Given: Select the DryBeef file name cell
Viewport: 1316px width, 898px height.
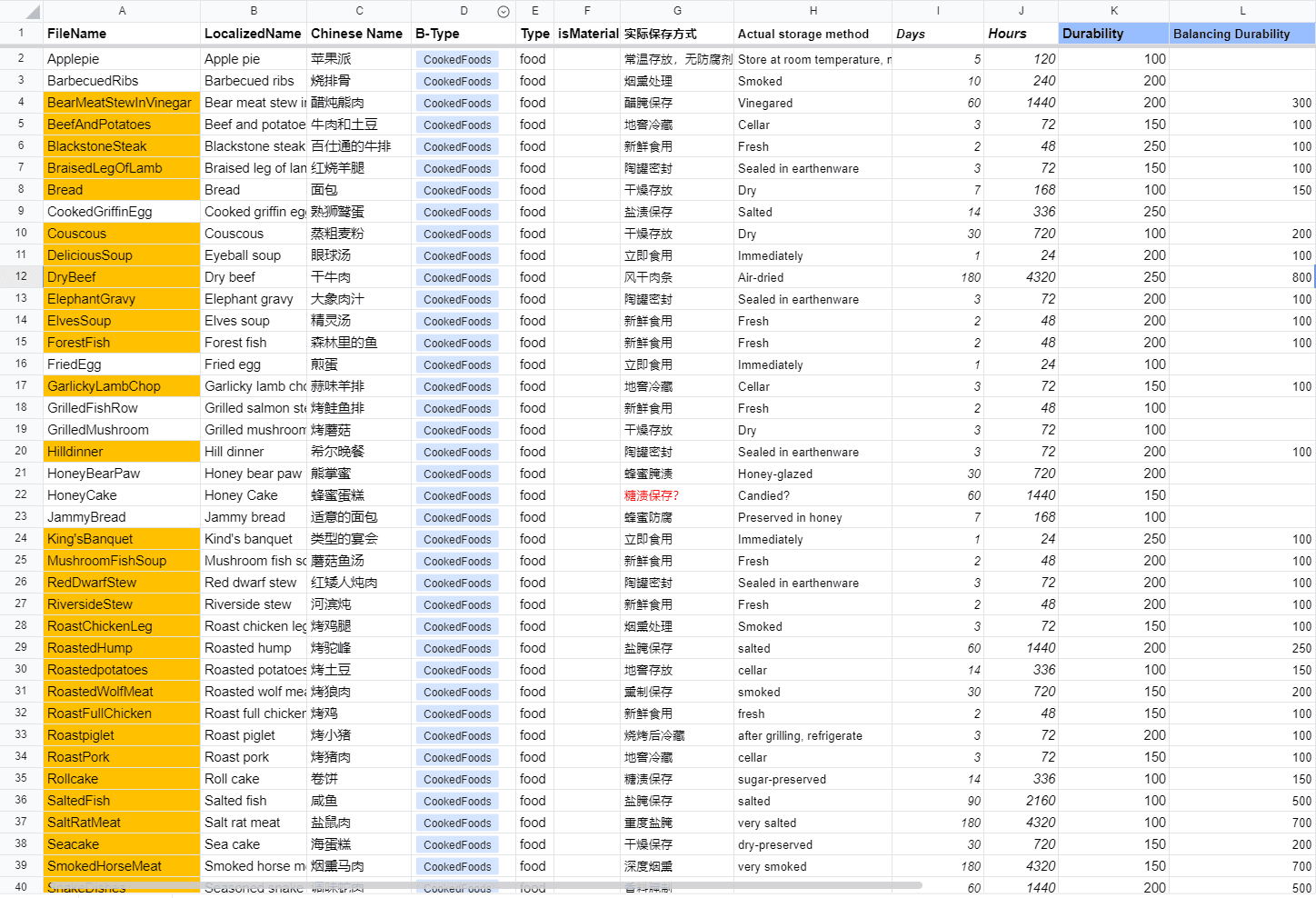Looking at the screenshot, I should tap(122, 277).
